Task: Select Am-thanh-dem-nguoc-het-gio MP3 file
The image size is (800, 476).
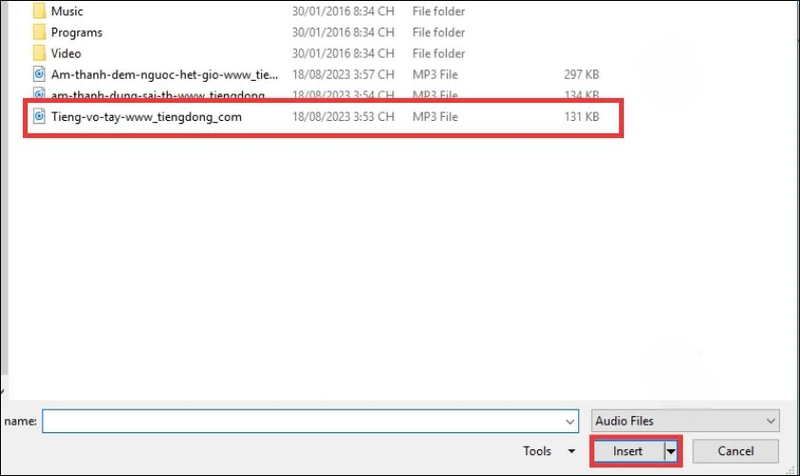Action: click(x=164, y=75)
